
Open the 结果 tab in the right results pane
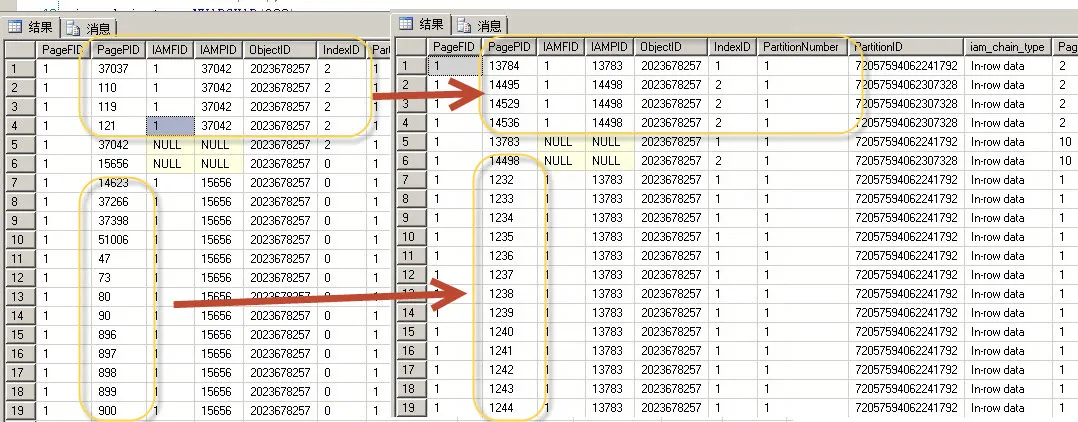click(421, 25)
